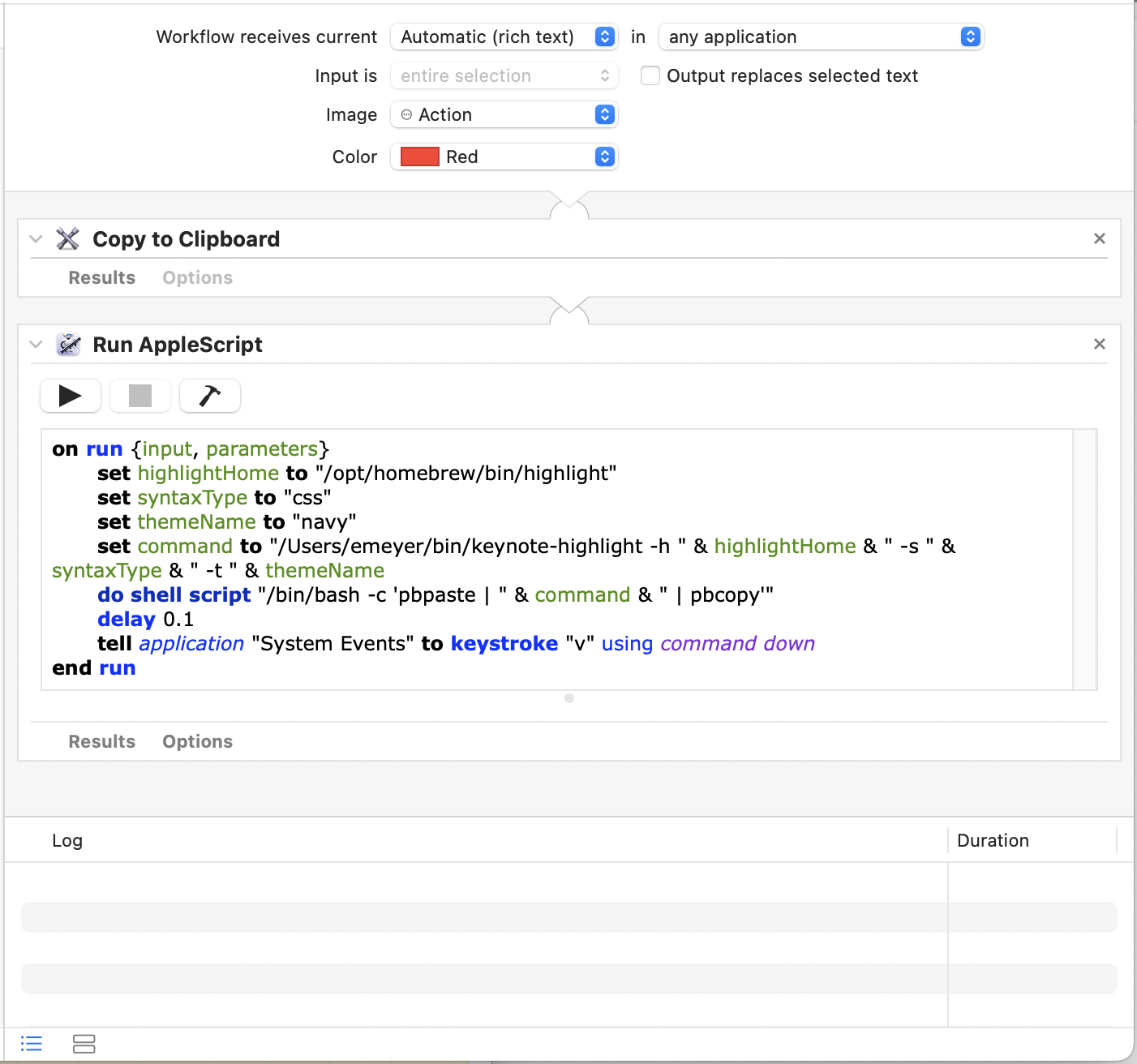Viewport: 1137px width, 1064px height.
Task: Click the Copy to Clipboard action icon
Action: point(68,239)
